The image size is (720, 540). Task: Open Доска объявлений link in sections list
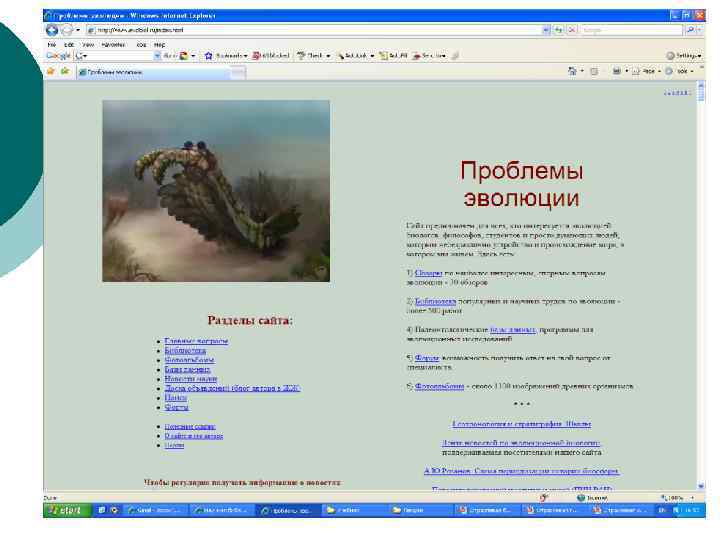click(232, 388)
